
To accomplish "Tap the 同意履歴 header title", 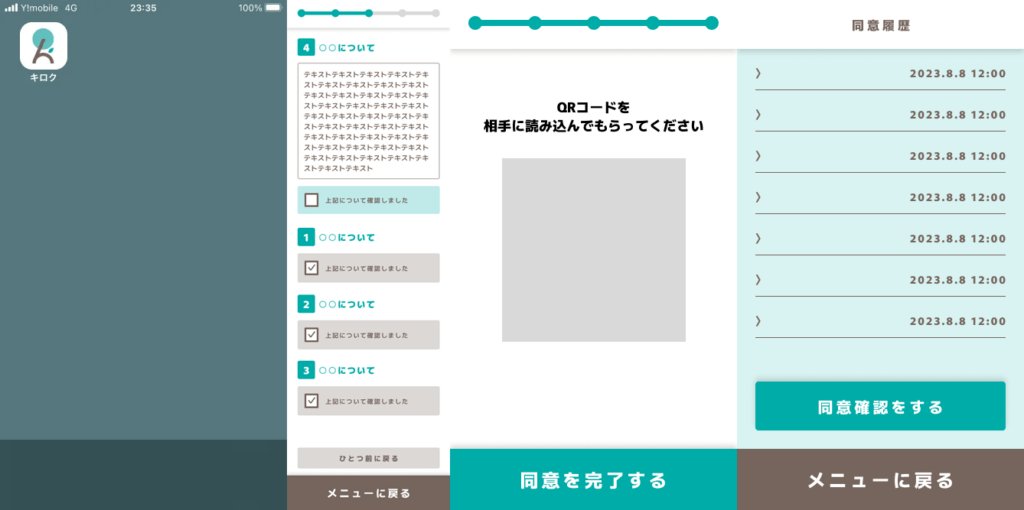I will point(880,26).
